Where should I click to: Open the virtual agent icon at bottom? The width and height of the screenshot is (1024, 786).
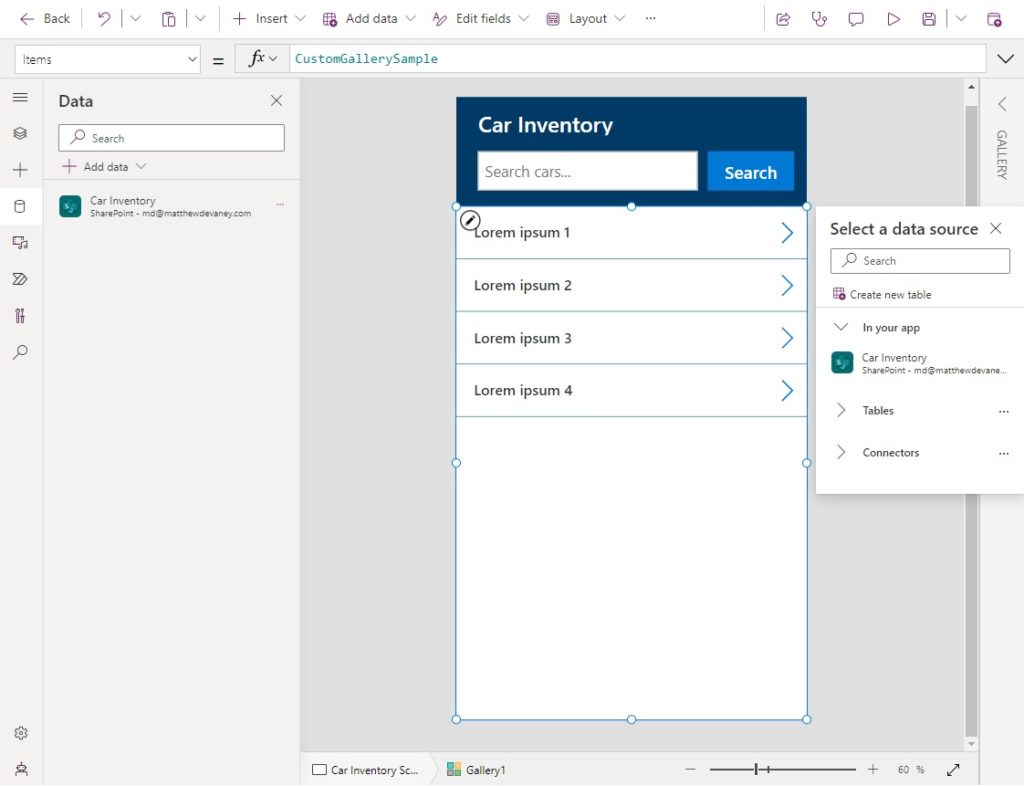[x=21, y=768]
